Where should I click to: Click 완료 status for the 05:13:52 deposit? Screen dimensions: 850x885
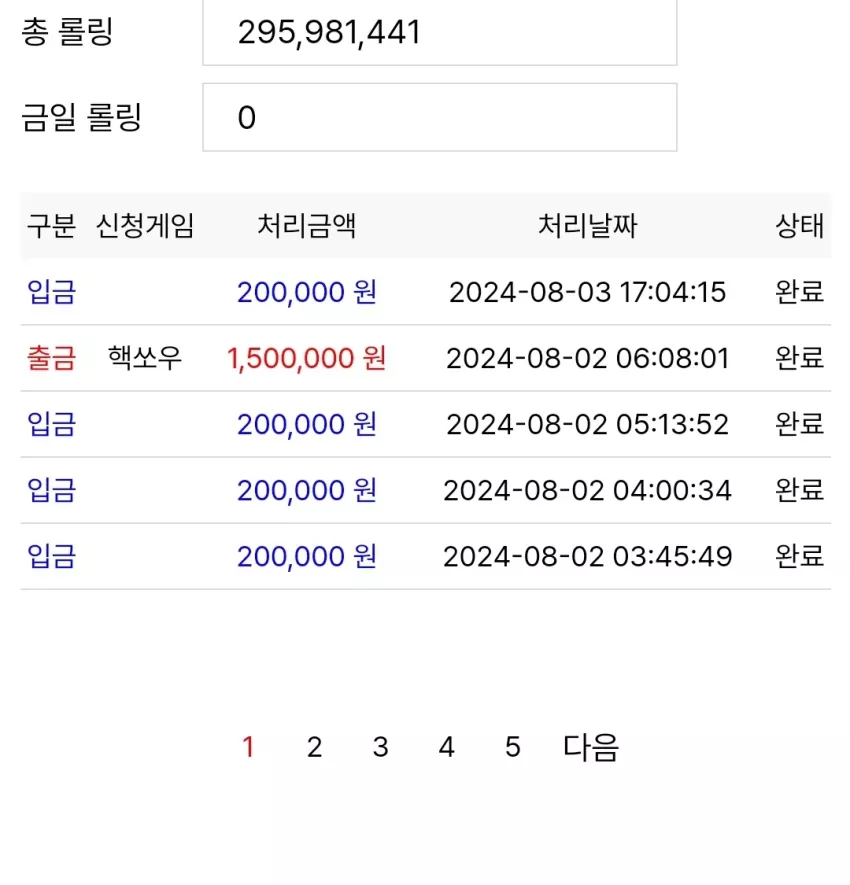[x=800, y=424]
